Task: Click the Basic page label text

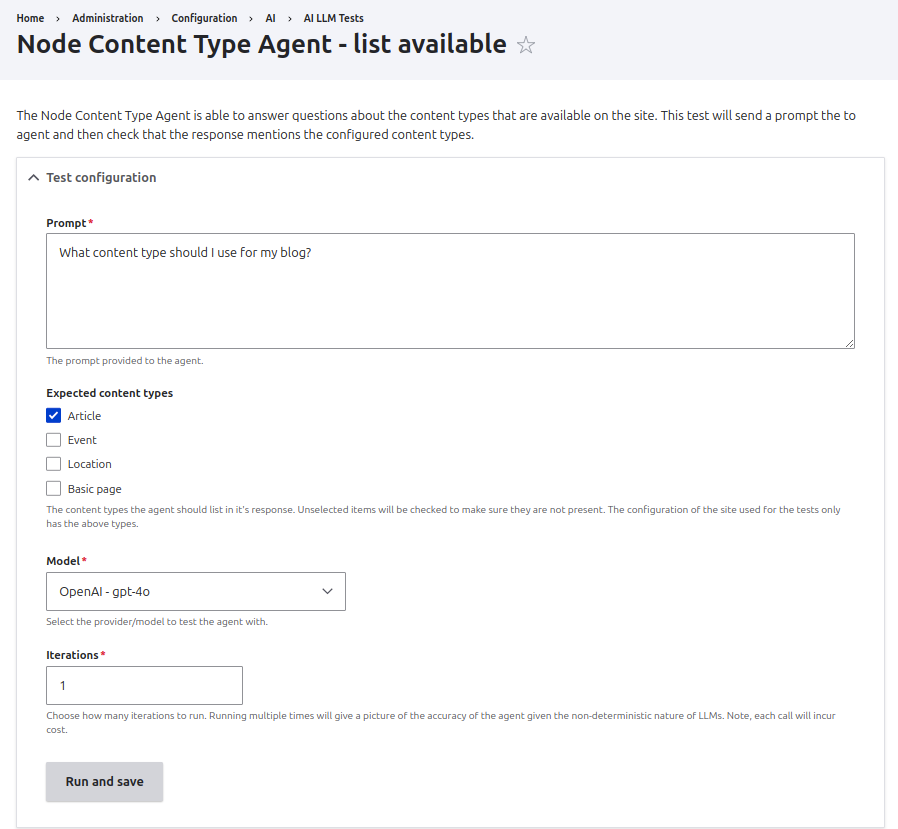Action: 95,489
